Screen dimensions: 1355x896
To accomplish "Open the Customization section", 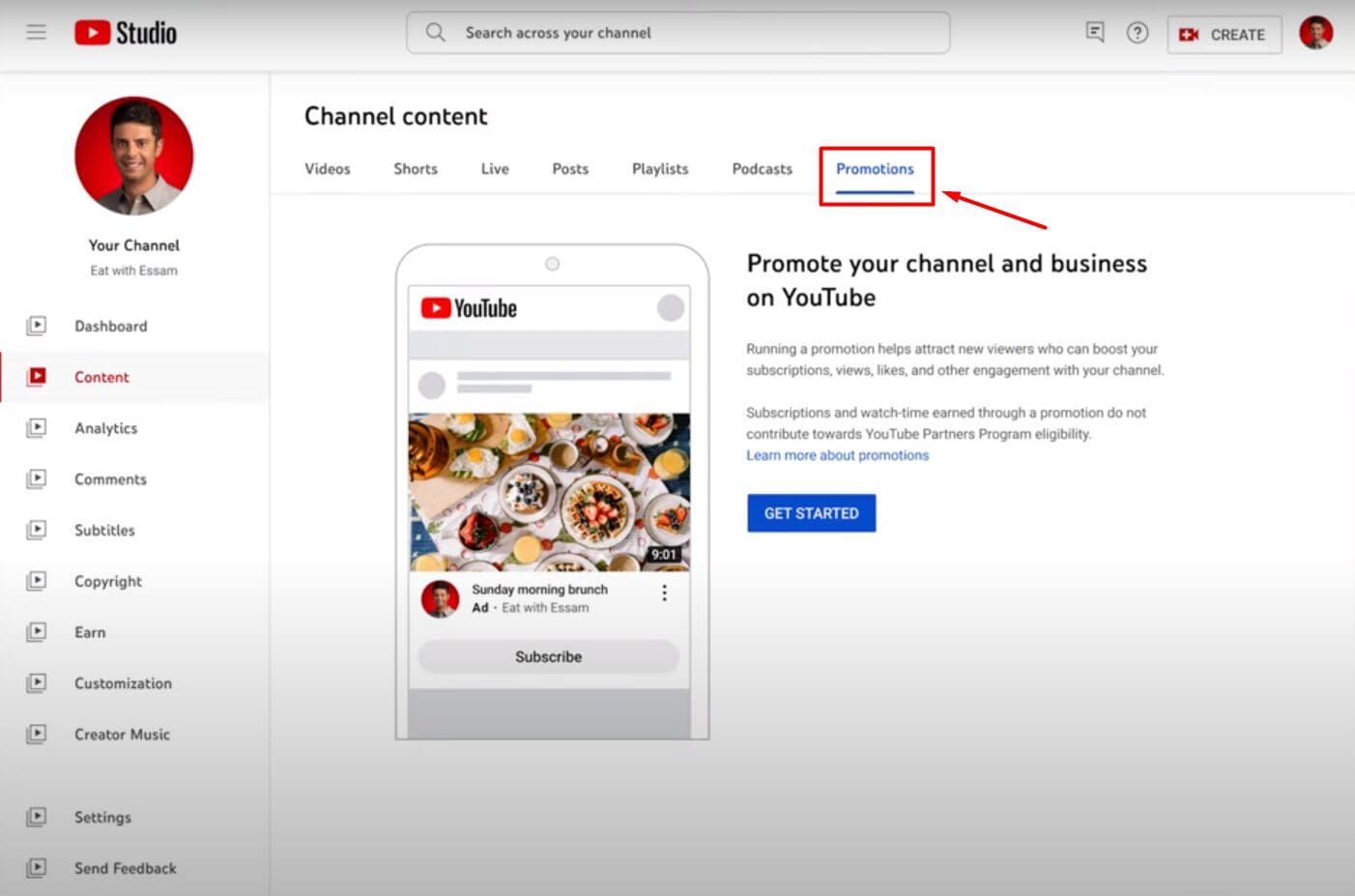I will click(x=123, y=683).
